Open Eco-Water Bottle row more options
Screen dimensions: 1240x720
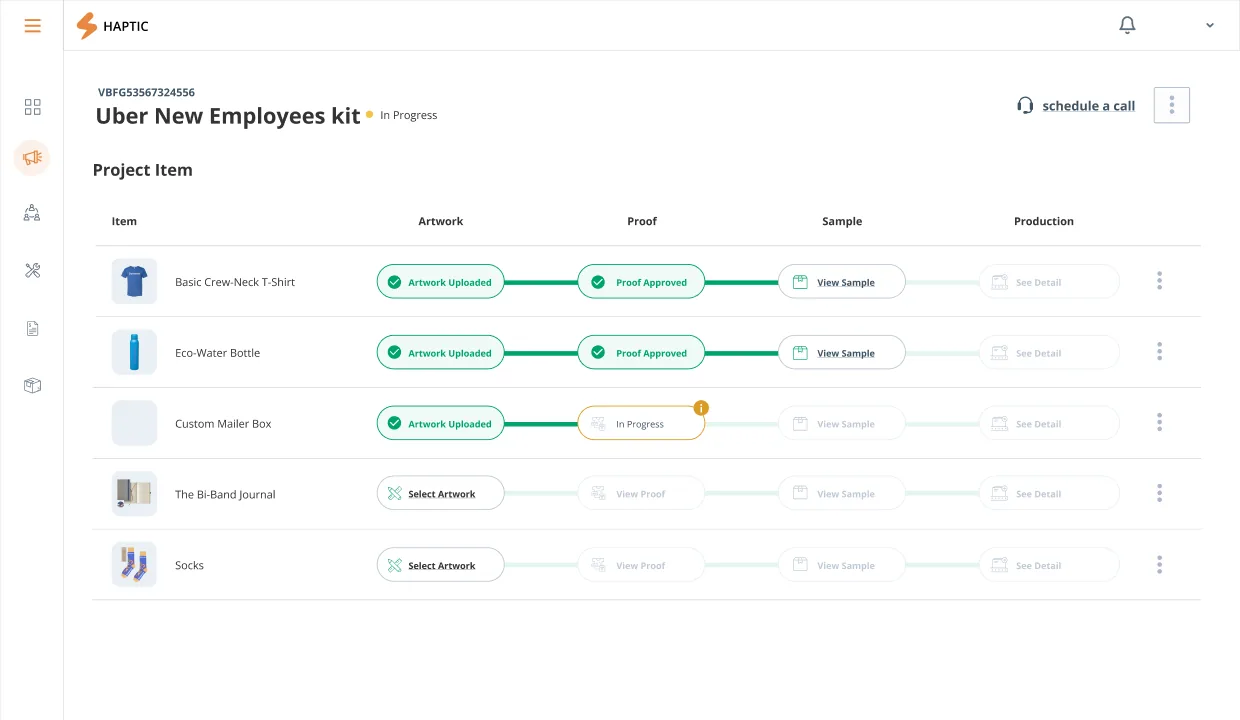coord(1159,351)
